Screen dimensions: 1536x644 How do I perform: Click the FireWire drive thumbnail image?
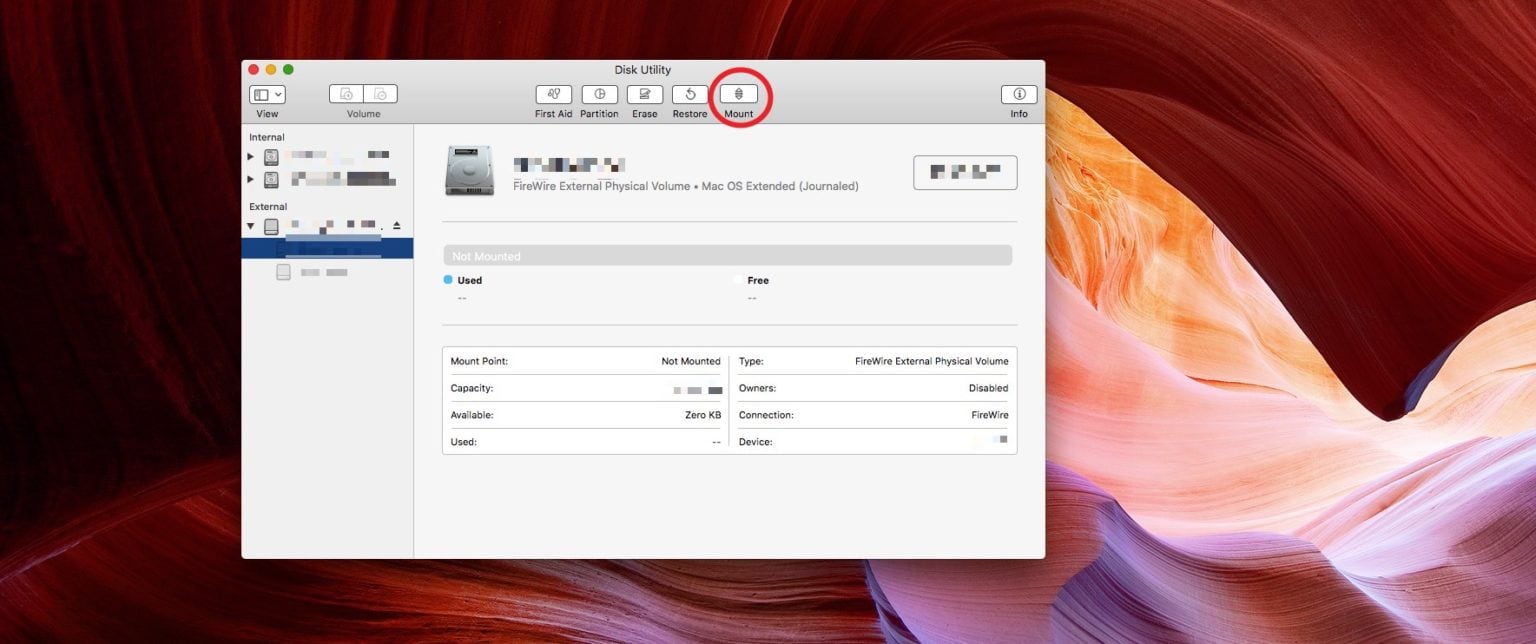[469, 170]
